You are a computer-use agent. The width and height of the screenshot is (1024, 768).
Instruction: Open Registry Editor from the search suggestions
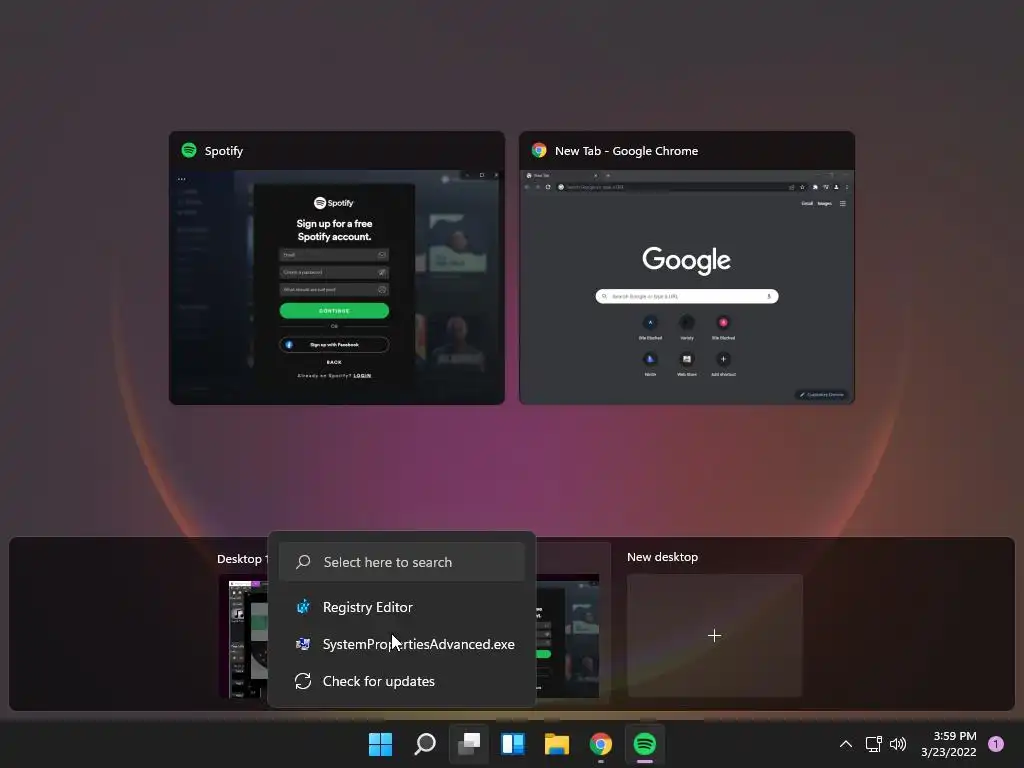402,607
